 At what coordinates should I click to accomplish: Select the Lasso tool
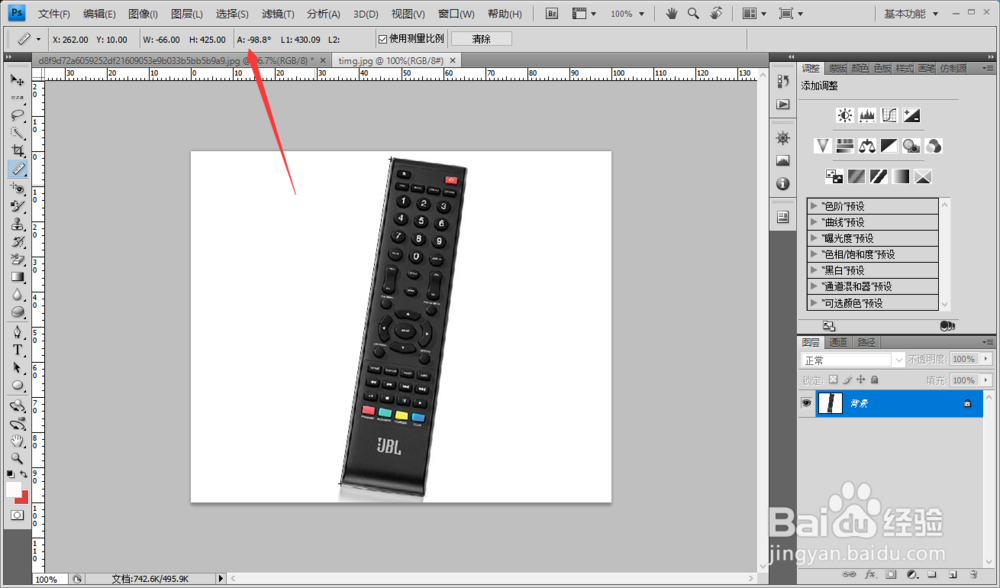(x=17, y=115)
